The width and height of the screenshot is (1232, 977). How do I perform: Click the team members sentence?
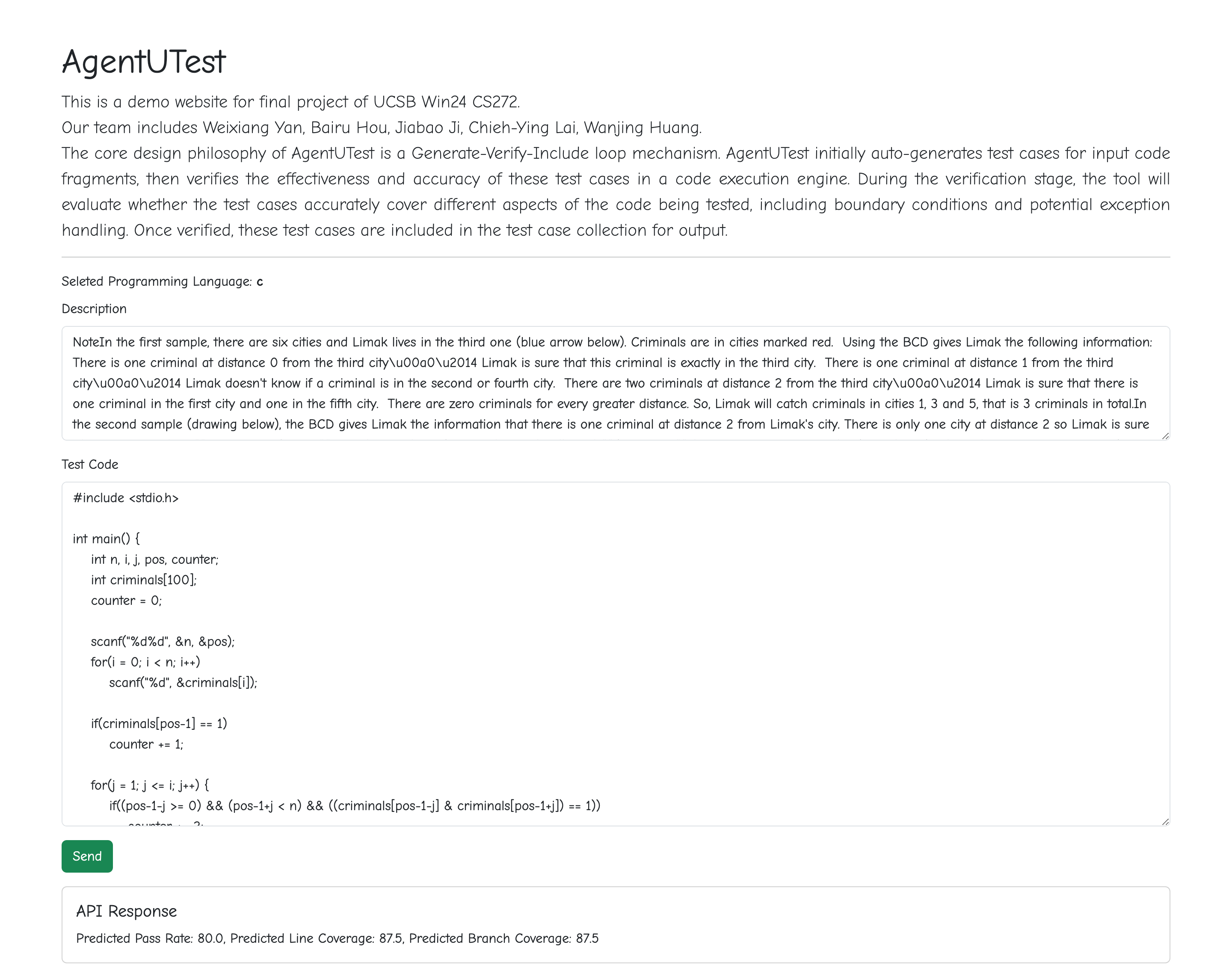pyautogui.click(x=382, y=127)
